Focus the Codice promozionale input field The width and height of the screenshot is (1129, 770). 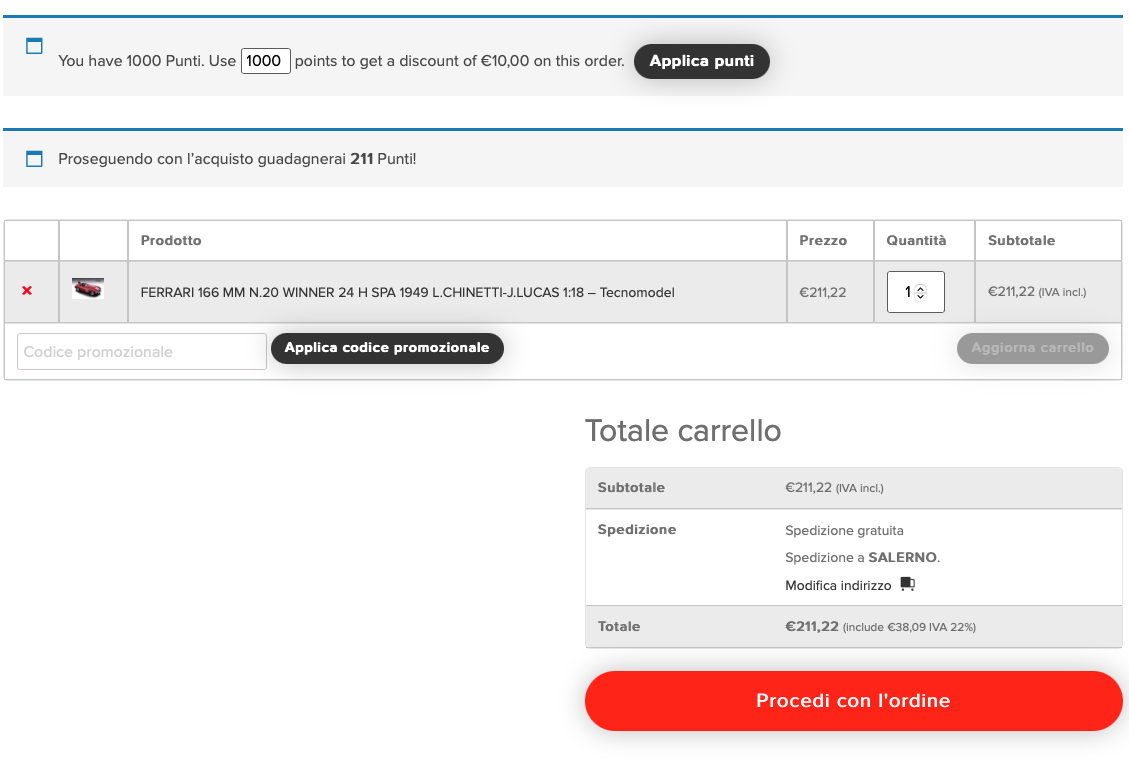click(x=142, y=352)
